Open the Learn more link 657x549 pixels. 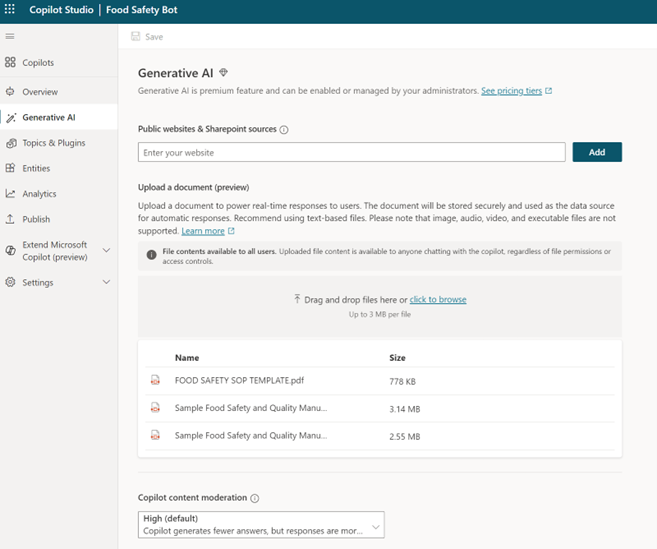coord(203,231)
